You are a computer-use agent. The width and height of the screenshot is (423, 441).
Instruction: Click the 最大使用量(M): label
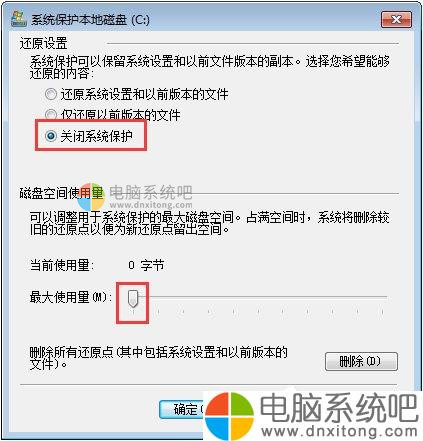pos(71,297)
